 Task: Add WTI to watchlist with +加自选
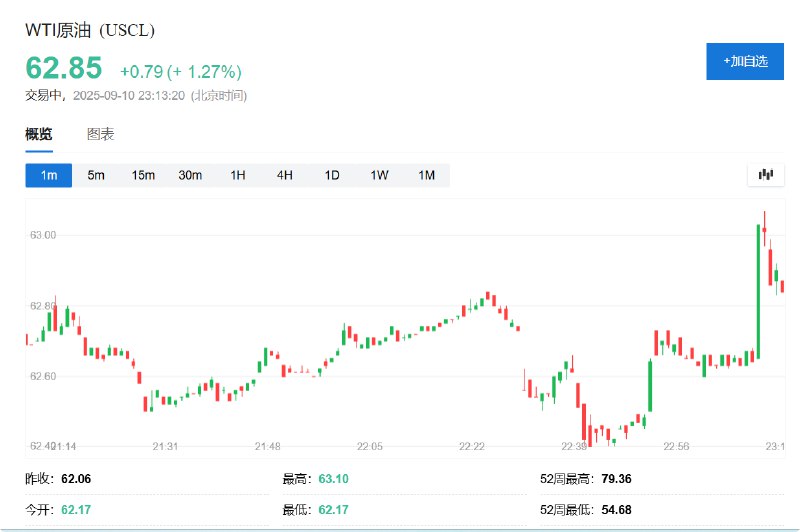click(745, 61)
